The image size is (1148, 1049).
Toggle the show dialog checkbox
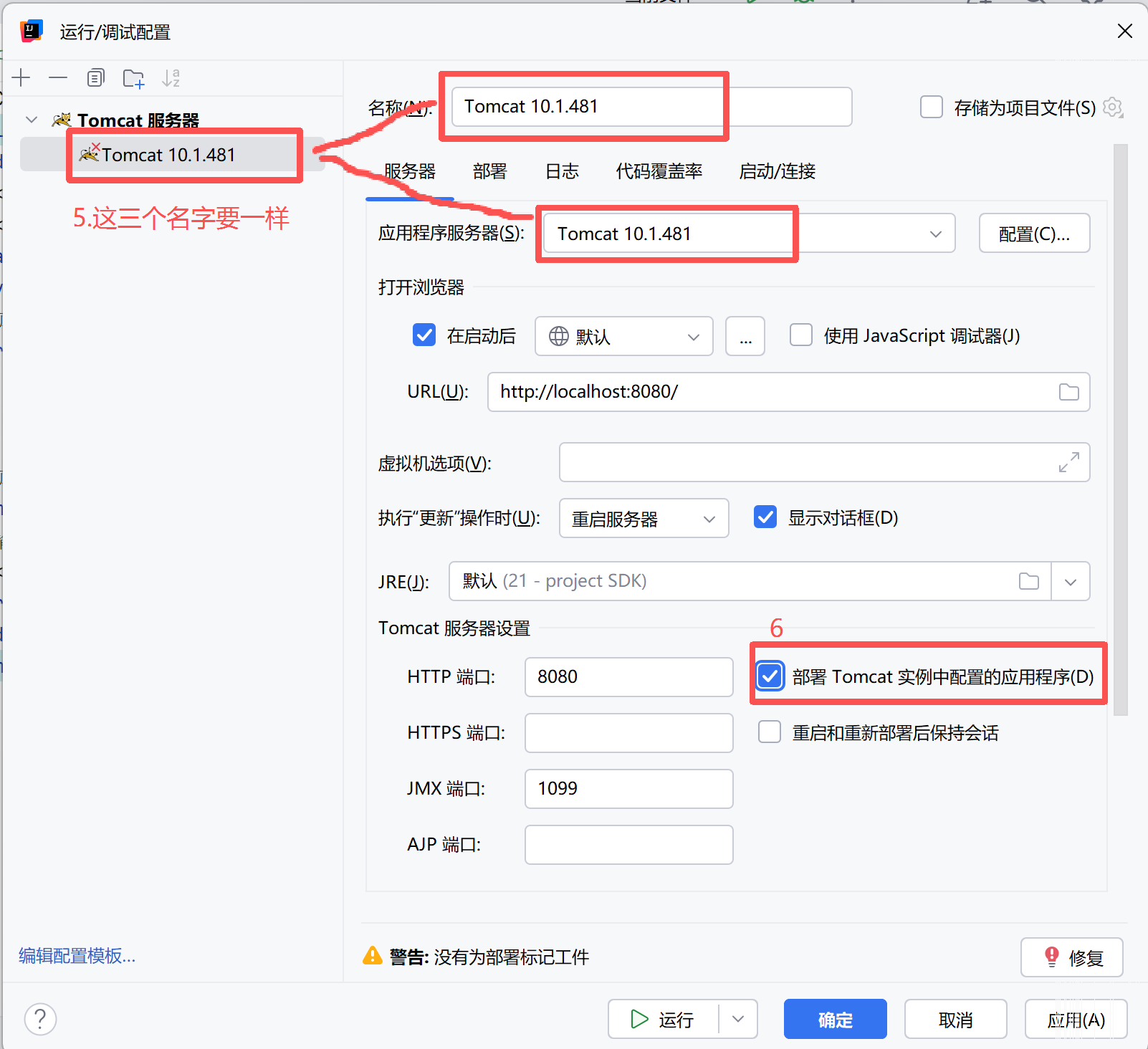tap(765, 517)
